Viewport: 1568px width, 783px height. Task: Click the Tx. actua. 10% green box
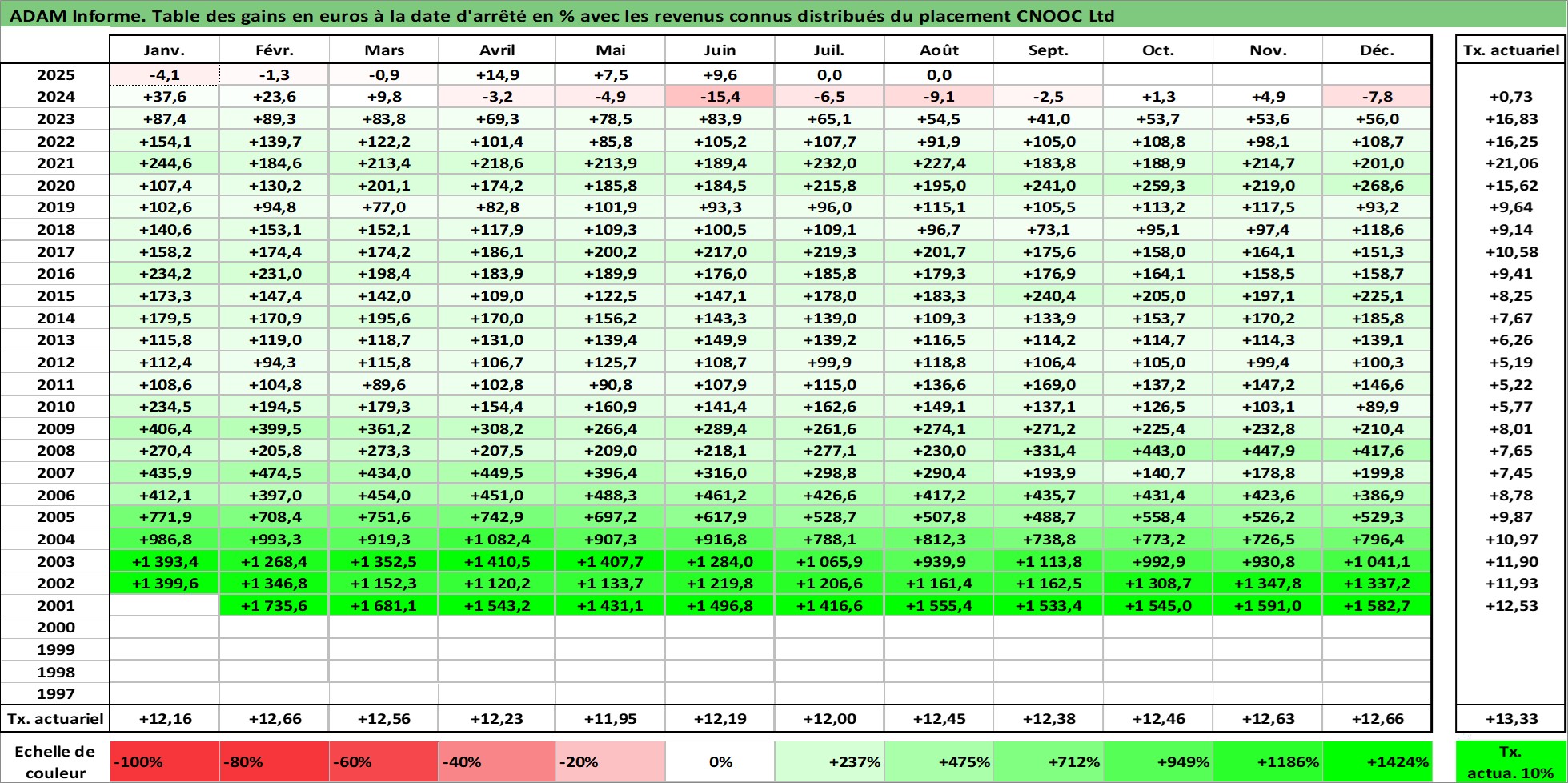click(1511, 762)
